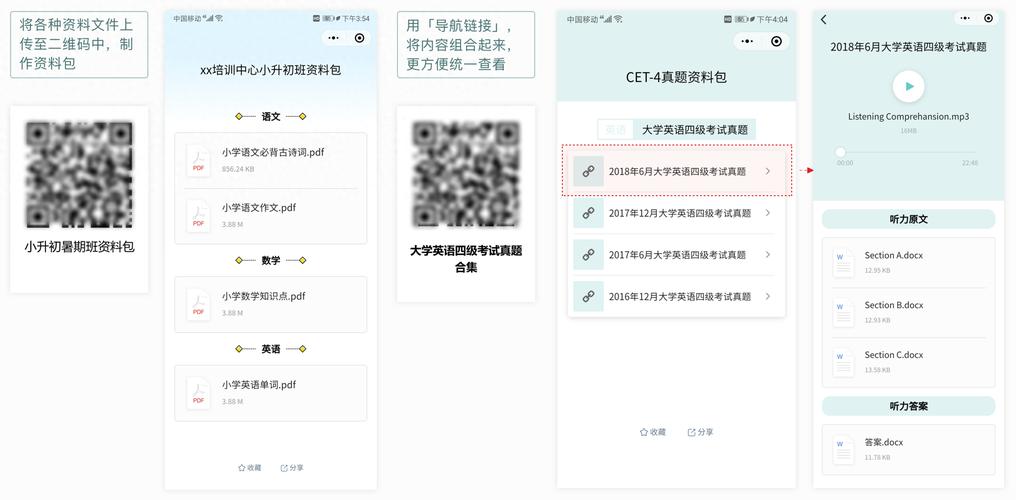Viewport: 1016px width, 500px height.
Task: Click the 数学 section heading
Action: [x=271, y=260]
